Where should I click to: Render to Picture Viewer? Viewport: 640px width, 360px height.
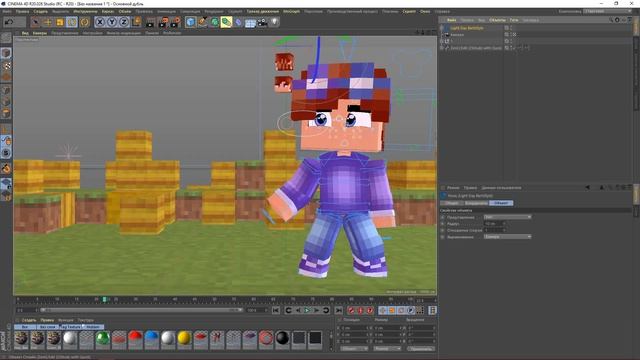163,22
